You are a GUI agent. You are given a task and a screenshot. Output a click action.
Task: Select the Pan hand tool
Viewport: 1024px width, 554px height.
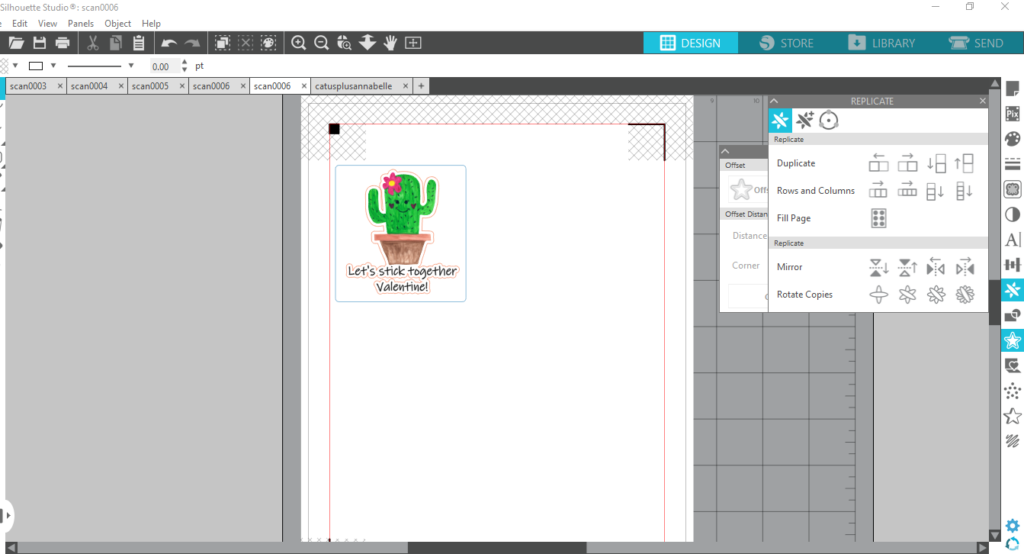[x=390, y=43]
